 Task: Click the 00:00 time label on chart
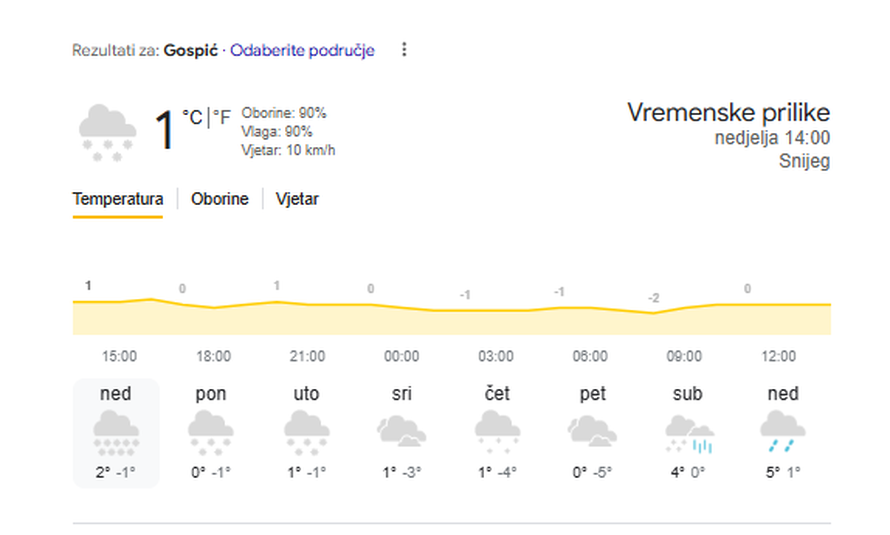[x=401, y=356]
